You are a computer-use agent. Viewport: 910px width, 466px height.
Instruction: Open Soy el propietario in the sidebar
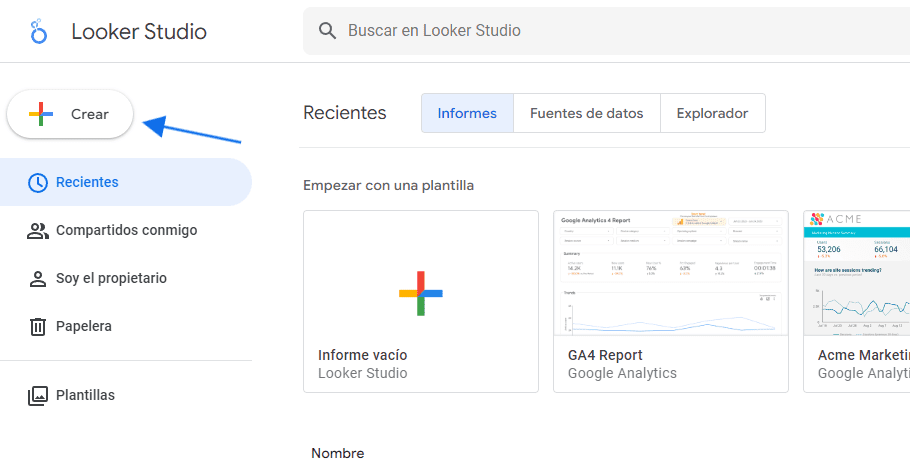(x=126, y=279)
